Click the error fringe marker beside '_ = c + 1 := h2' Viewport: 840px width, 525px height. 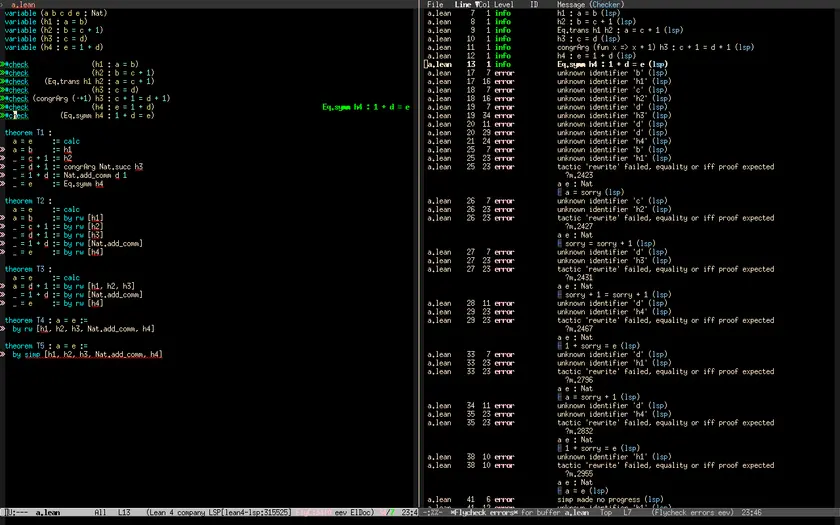click(3, 159)
